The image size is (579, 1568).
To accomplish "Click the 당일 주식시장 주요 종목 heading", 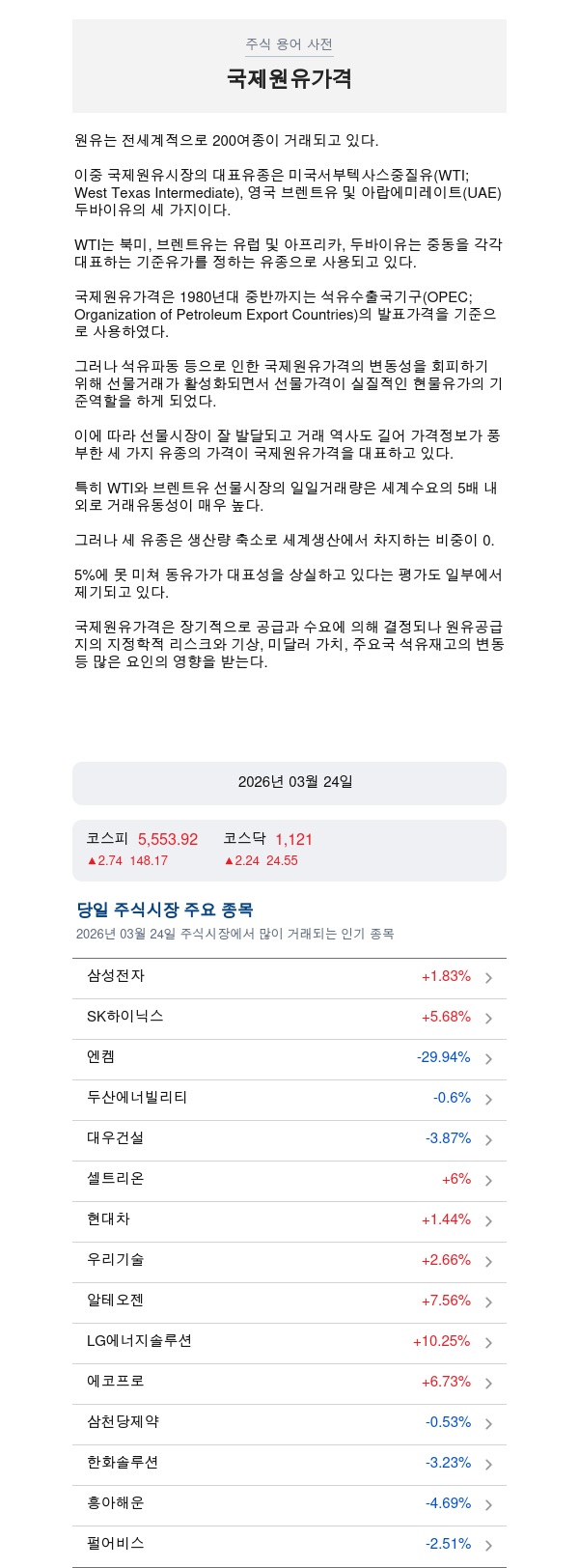I will (x=165, y=910).
